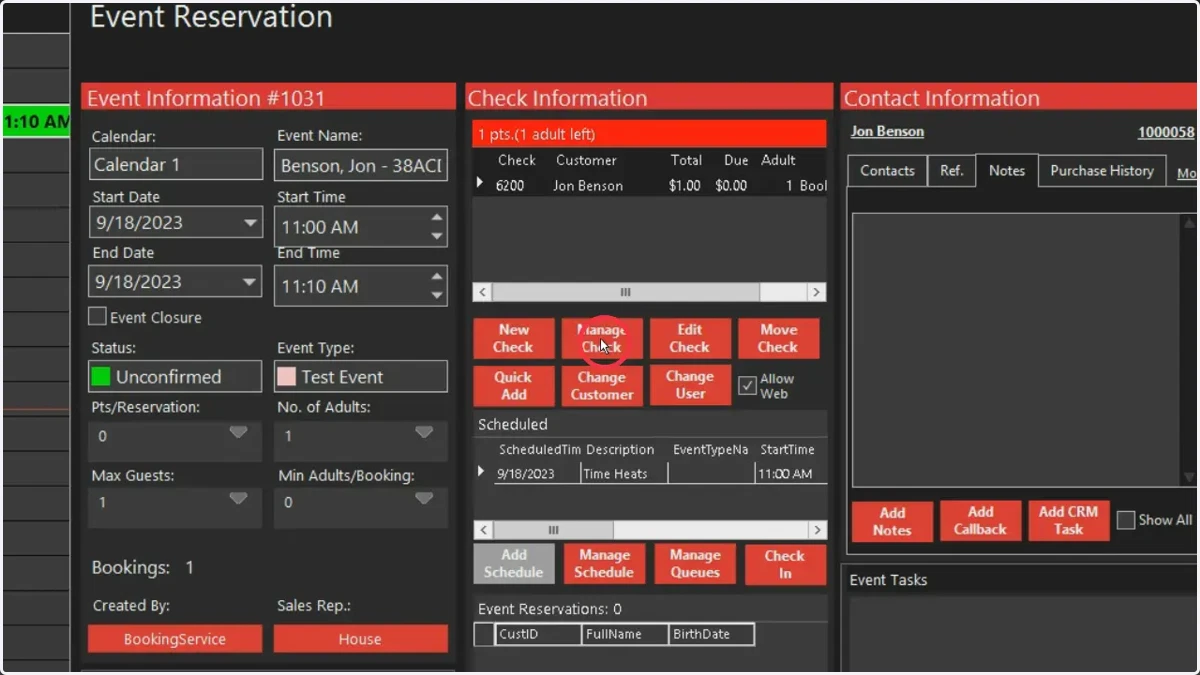Screen dimensions: 1200x675
Task: Open the End Date dropdown
Action: point(251,282)
